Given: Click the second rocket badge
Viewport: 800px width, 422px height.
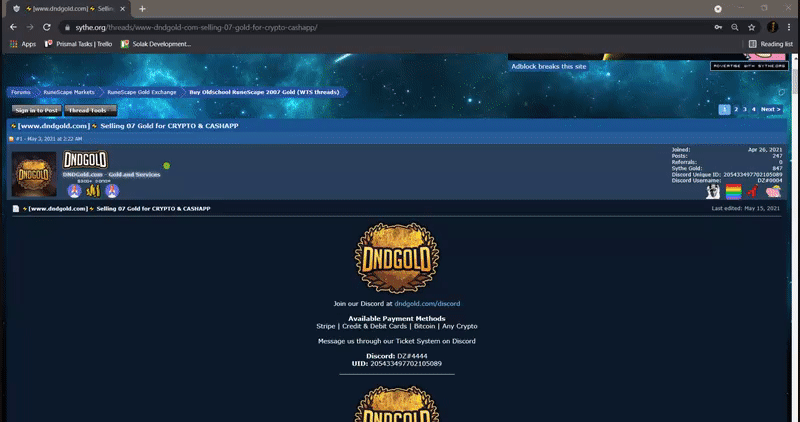Looking at the screenshot, I should pos(112,191).
